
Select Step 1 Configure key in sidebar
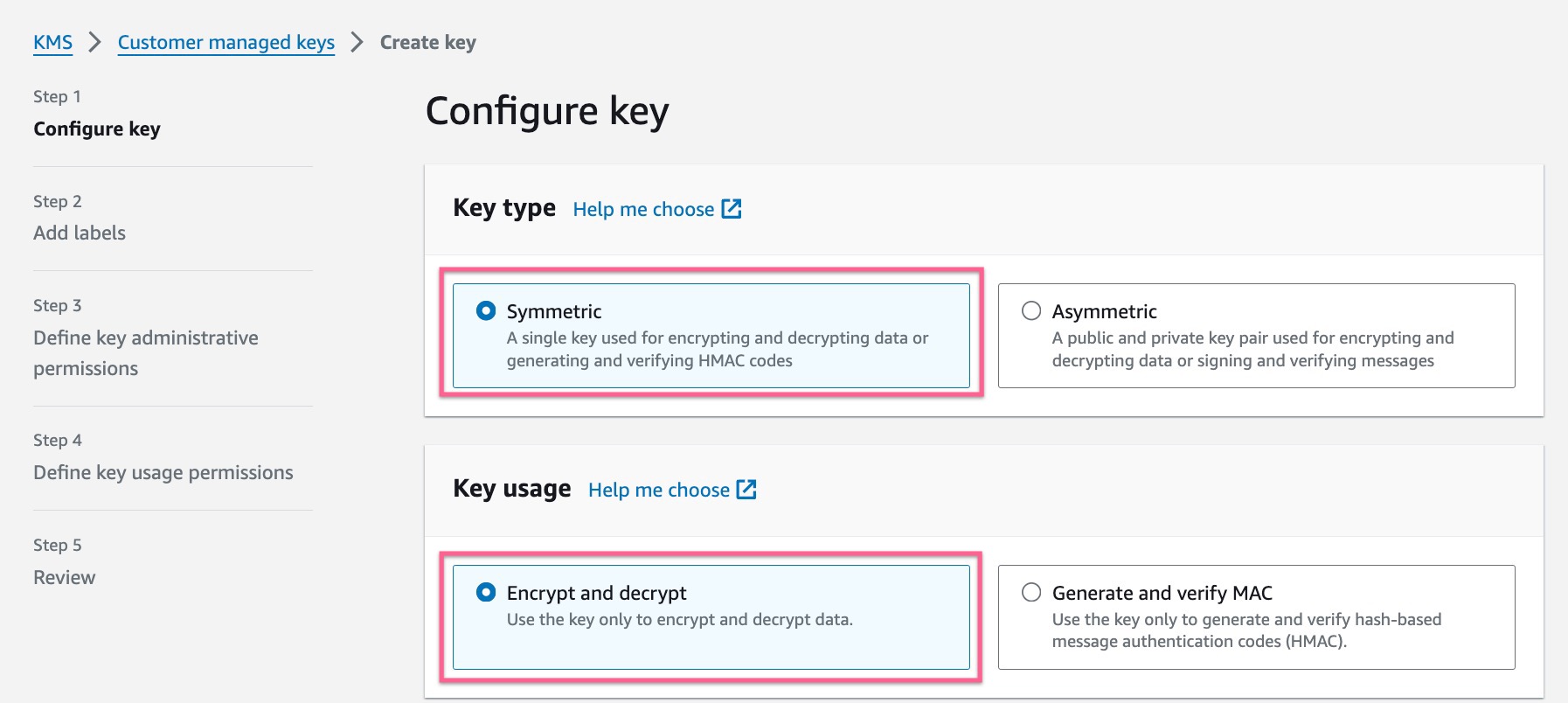click(97, 129)
